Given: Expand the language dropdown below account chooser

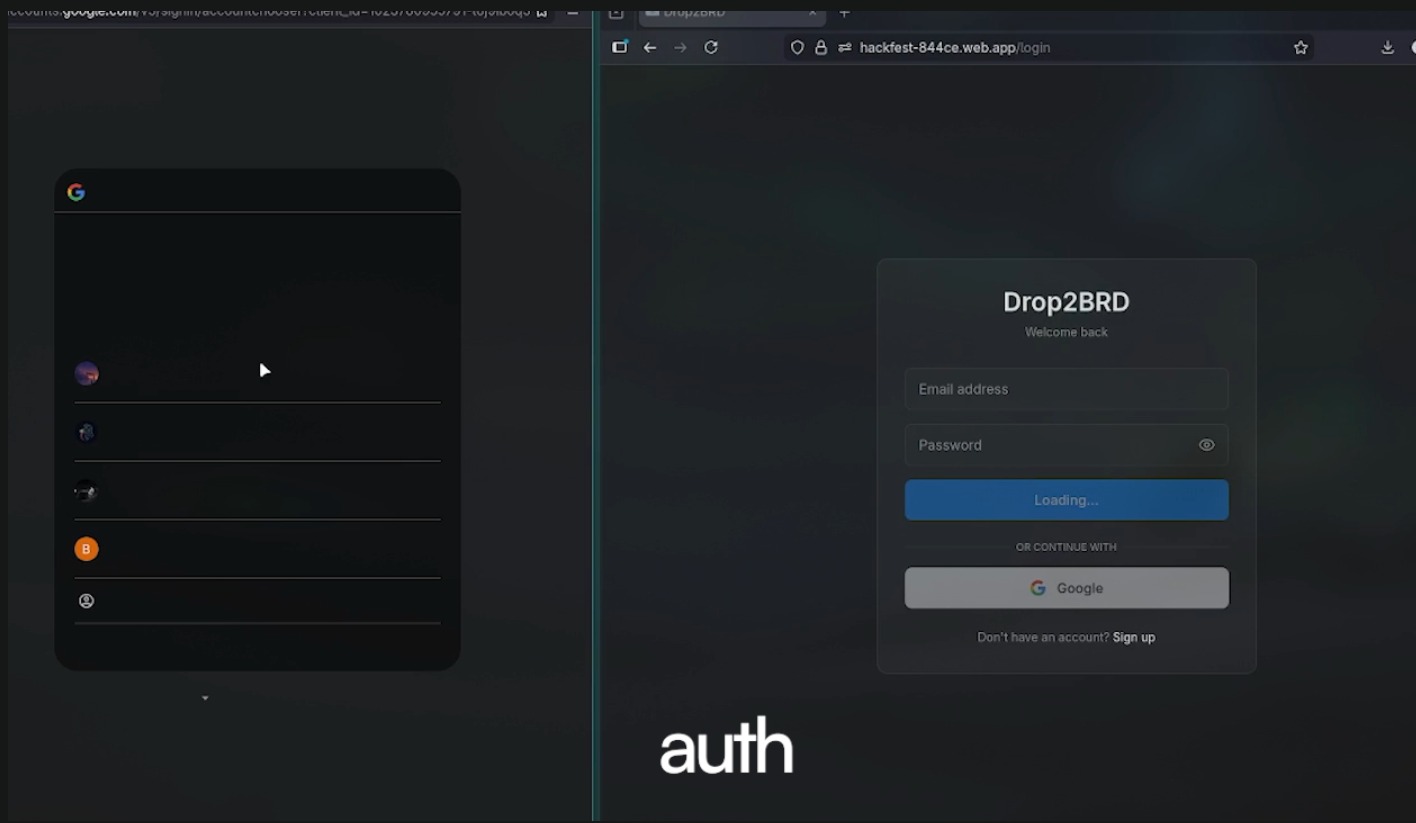Looking at the screenshot, I should (205, 698).
